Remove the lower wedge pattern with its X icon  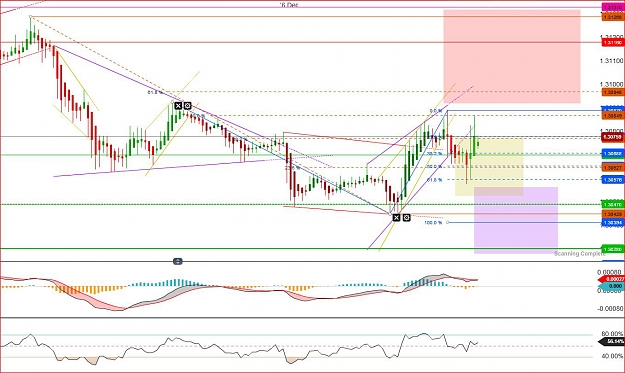(396, 218)
